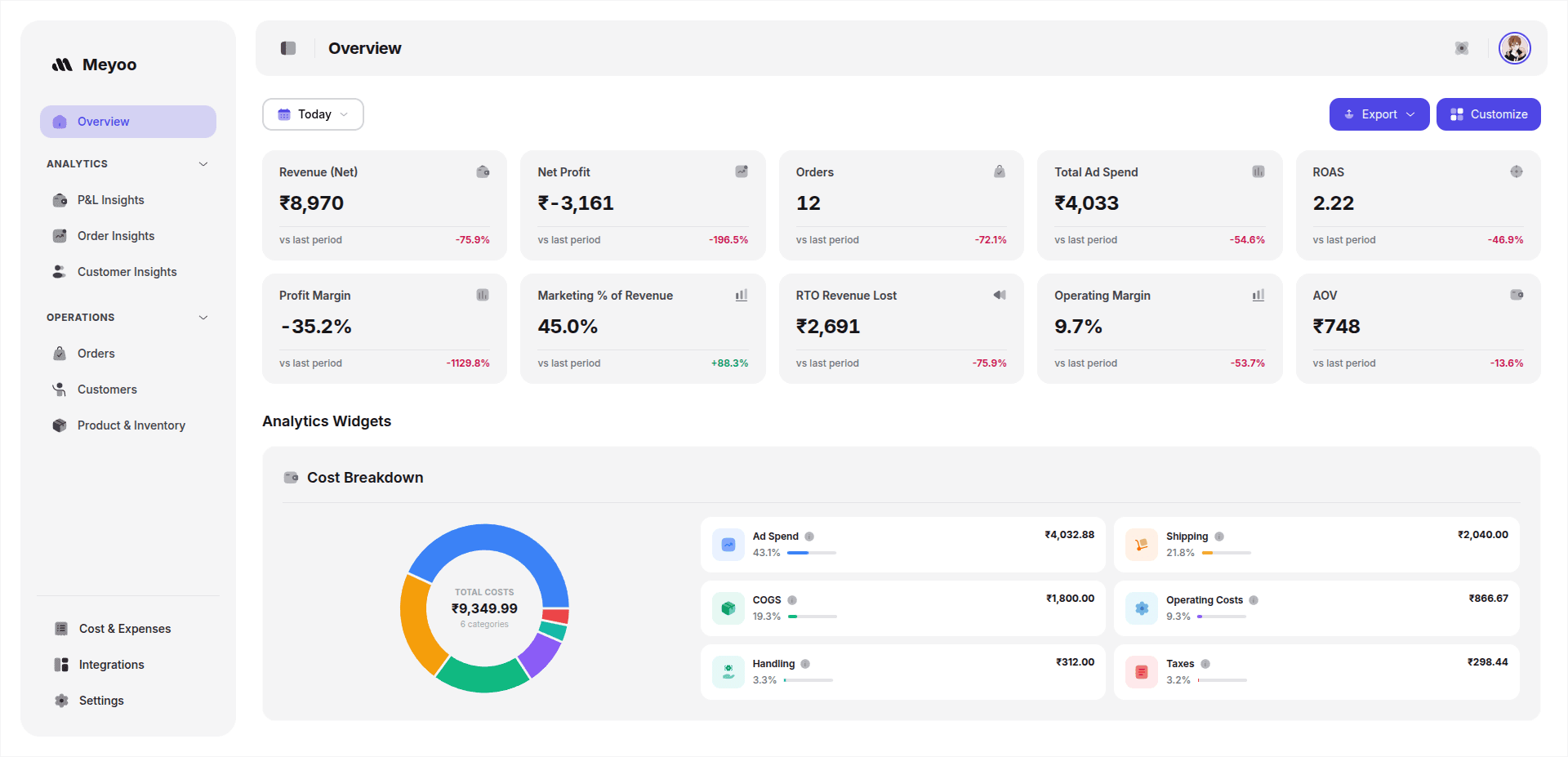This screenshot has height=757, width=1568.
Task: Open the user profile avatar
Action: pos(1514,48)
